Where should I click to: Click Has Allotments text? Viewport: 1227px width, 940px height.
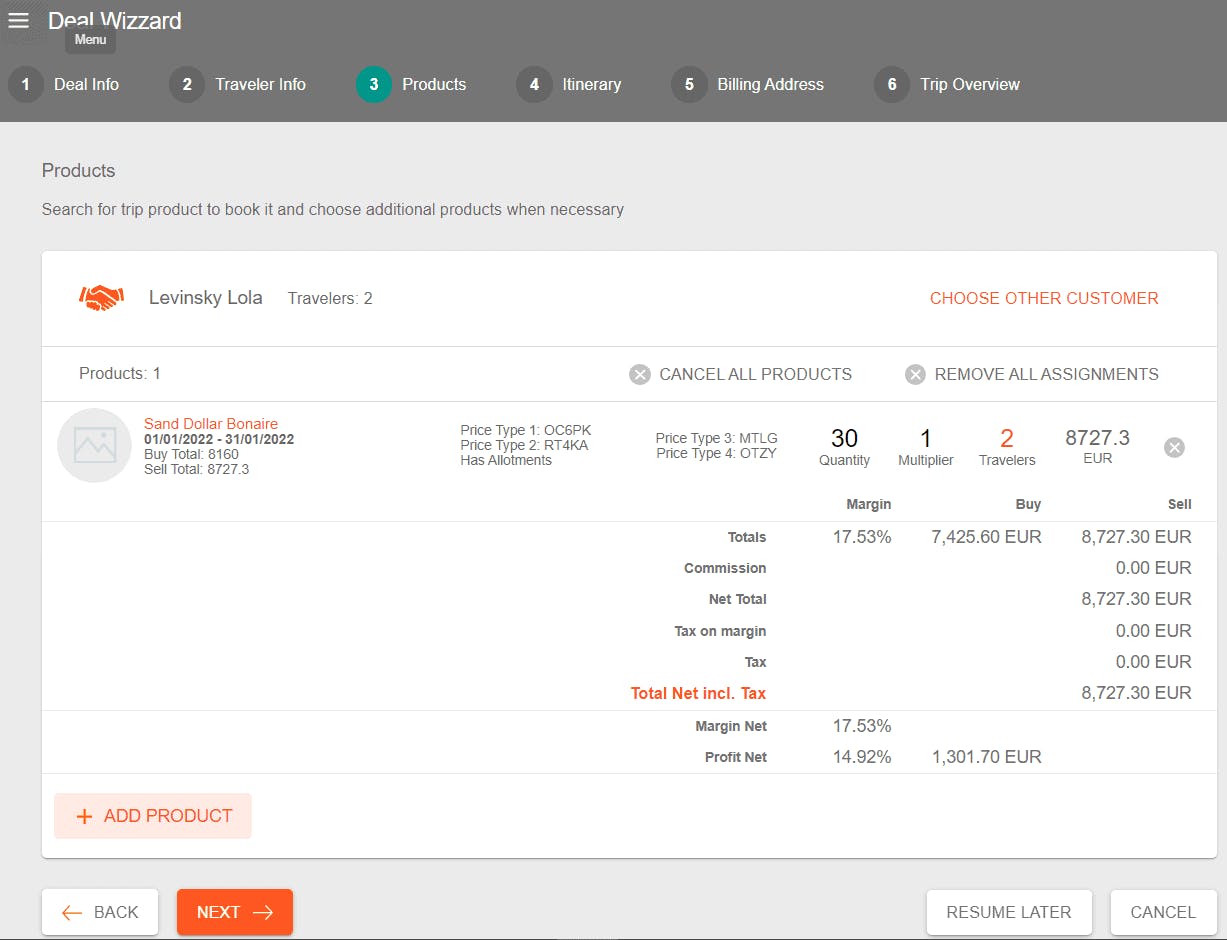[x=506, y=461]
